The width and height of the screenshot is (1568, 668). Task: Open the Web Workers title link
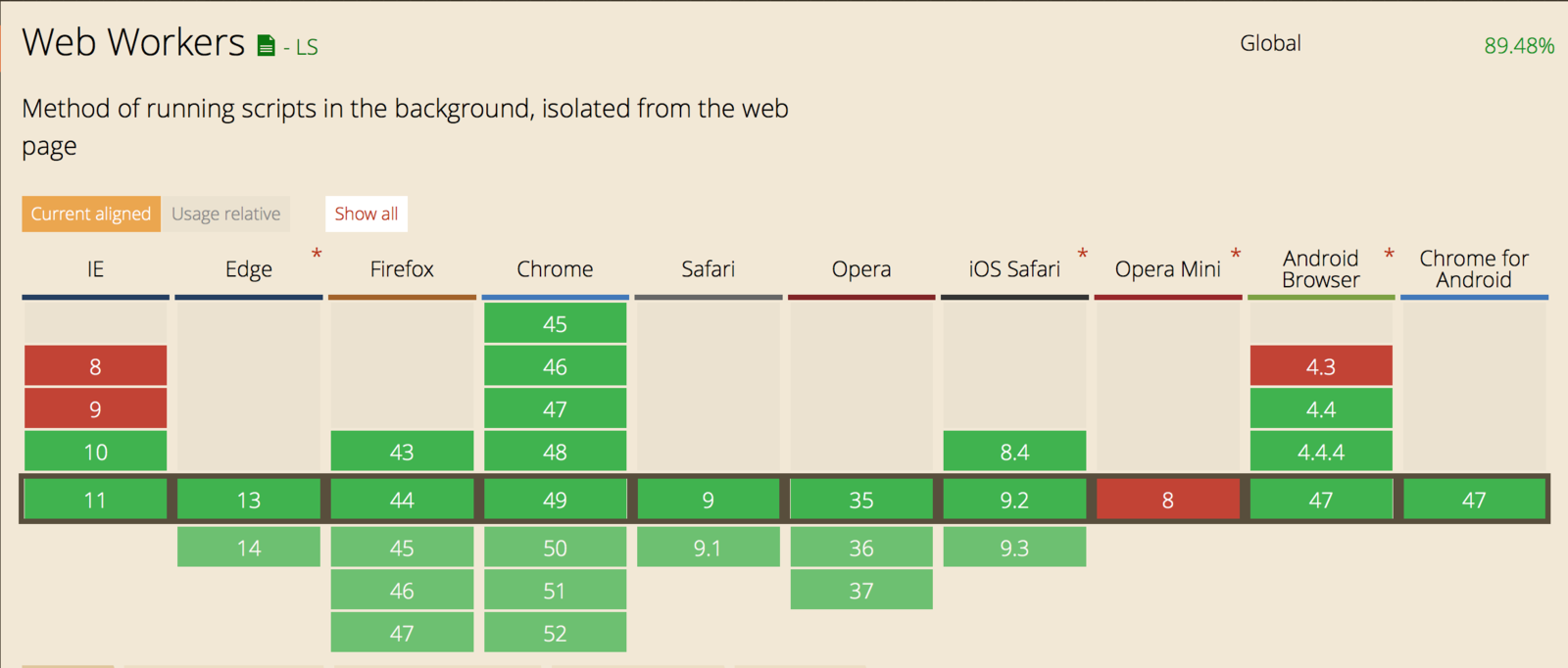tap(133, 42)
